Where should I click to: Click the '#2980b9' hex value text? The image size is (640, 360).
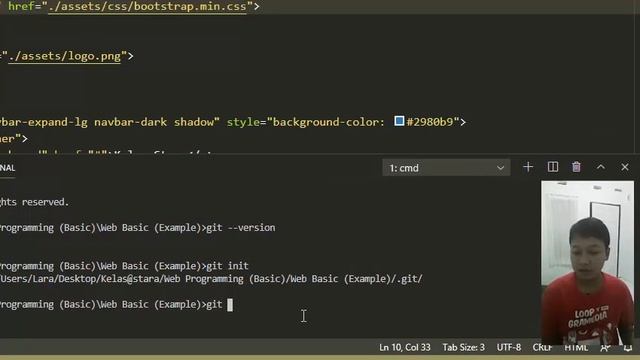430,122
